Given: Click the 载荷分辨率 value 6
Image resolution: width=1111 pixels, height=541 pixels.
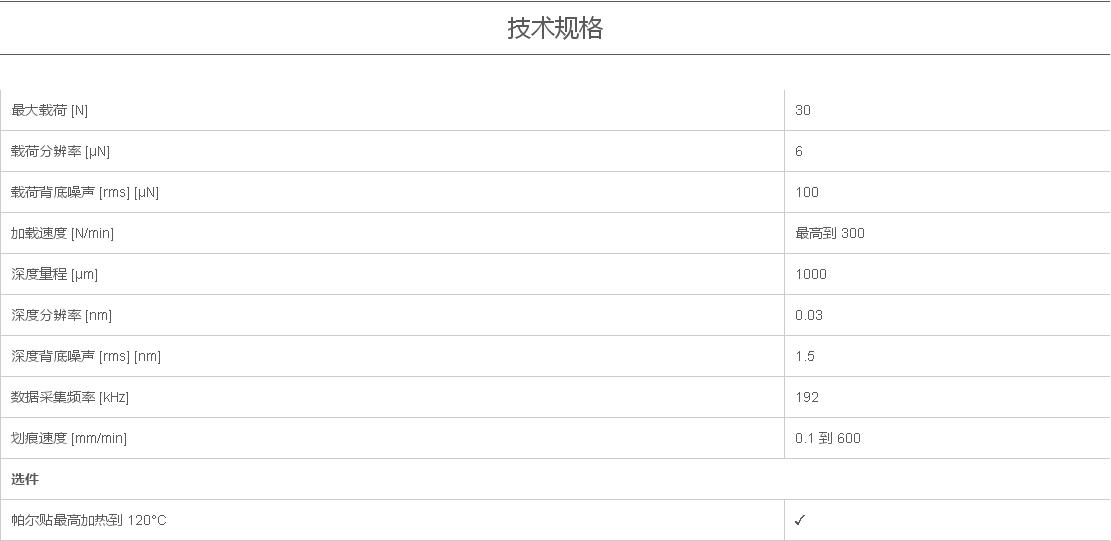Looking at the screenshot, I should 799,151.
